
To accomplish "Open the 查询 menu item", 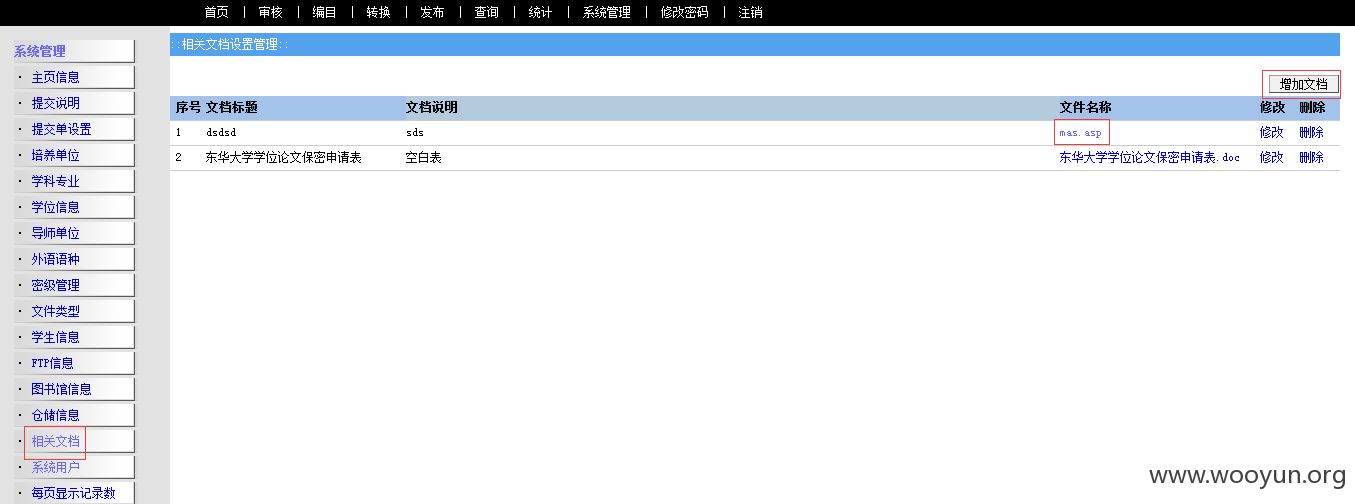I will 486,12.
